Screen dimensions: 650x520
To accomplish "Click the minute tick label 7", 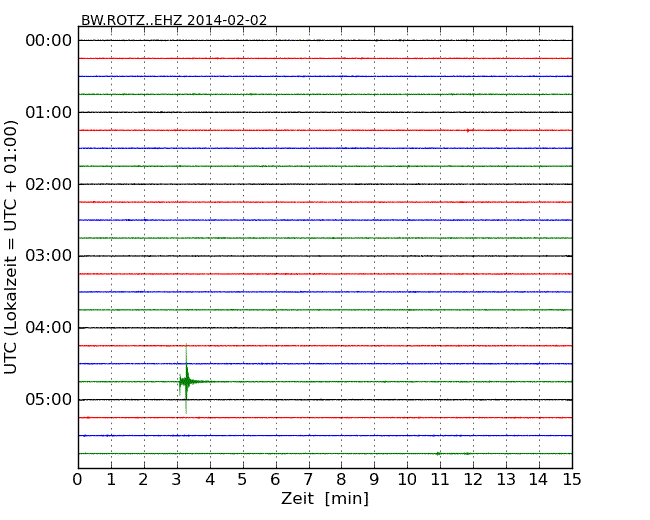I will point(308,480).
